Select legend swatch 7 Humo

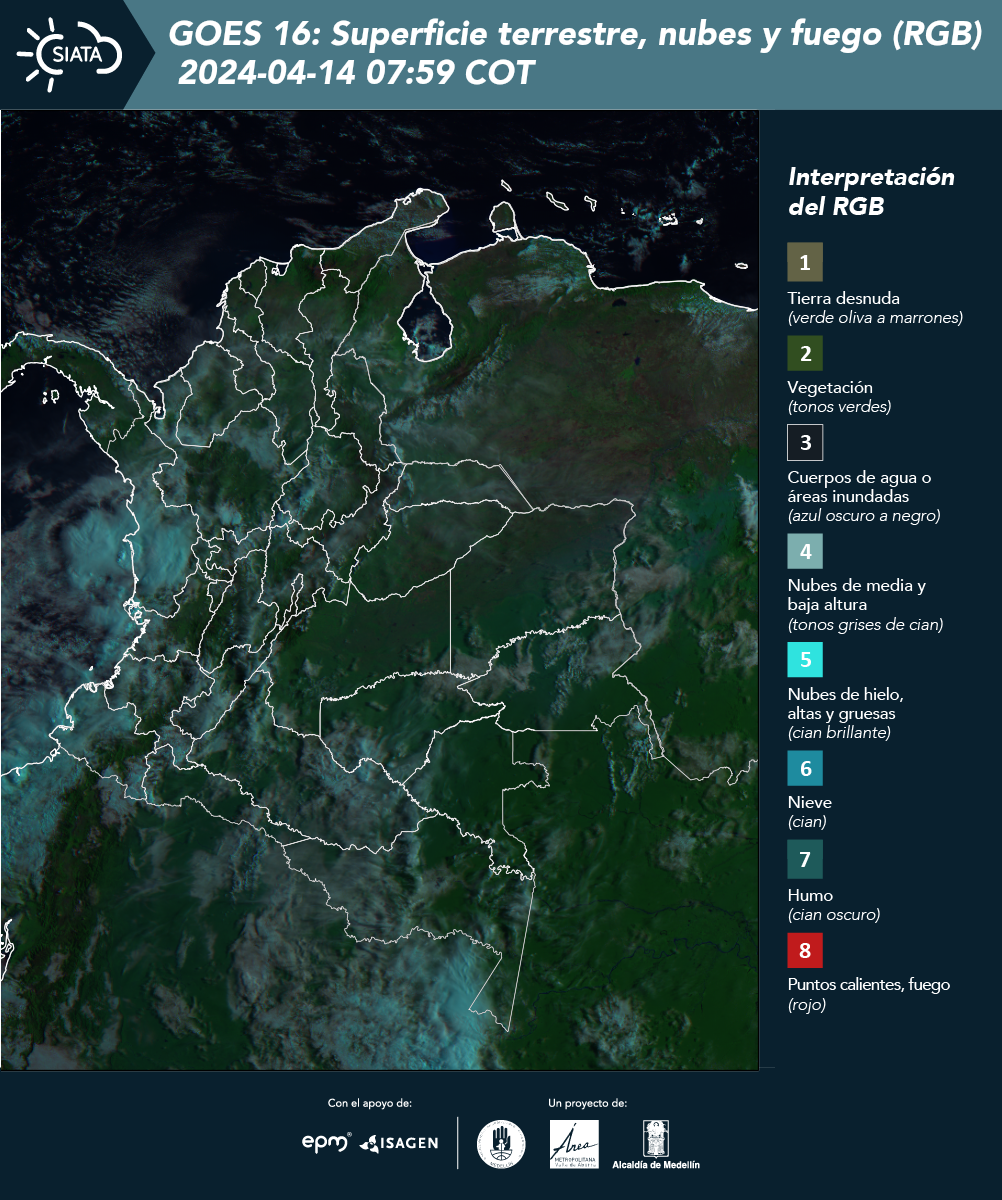pos(805,859)
